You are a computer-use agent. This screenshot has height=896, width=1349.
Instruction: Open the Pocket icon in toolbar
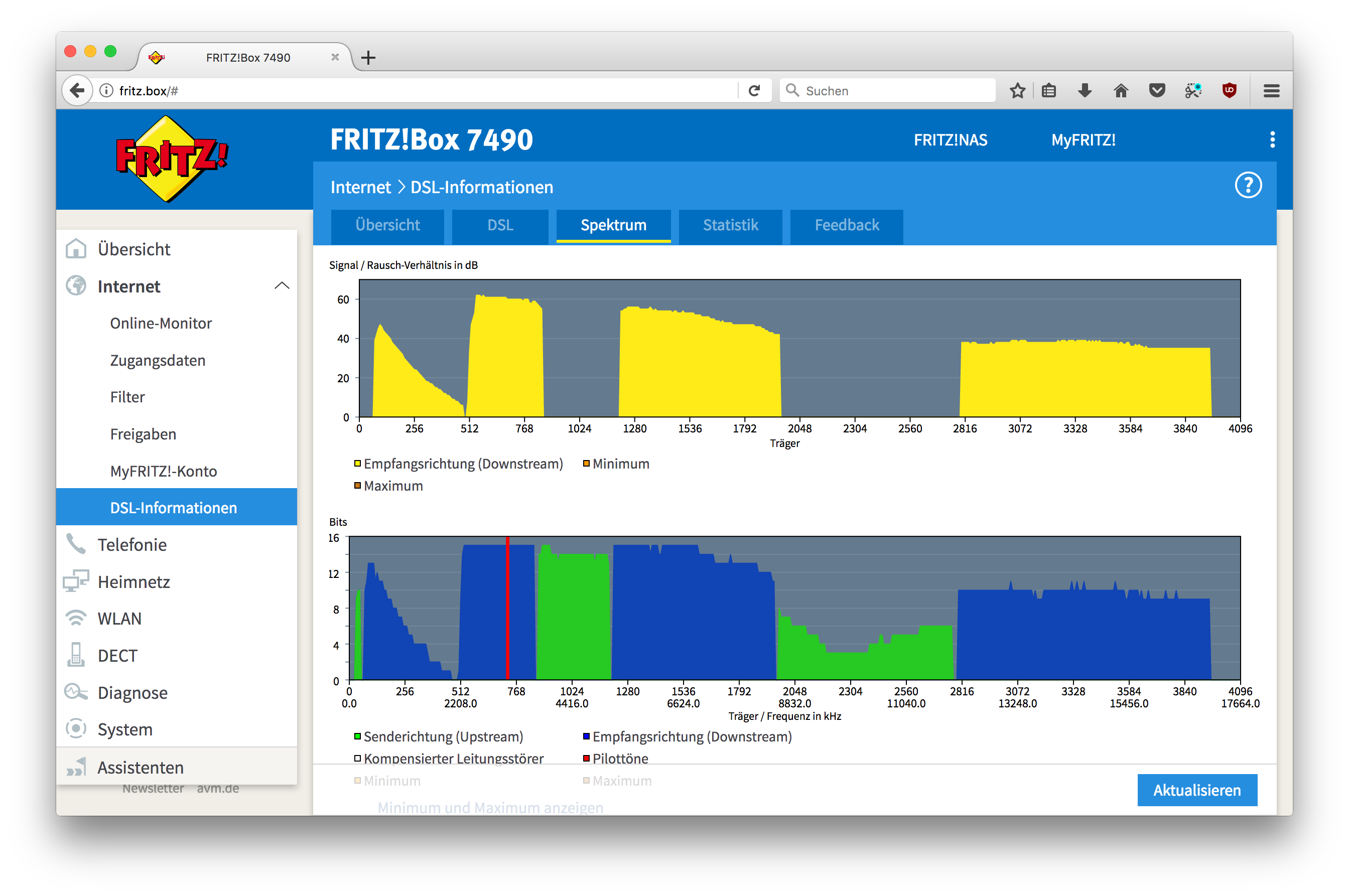[1157, 90]
